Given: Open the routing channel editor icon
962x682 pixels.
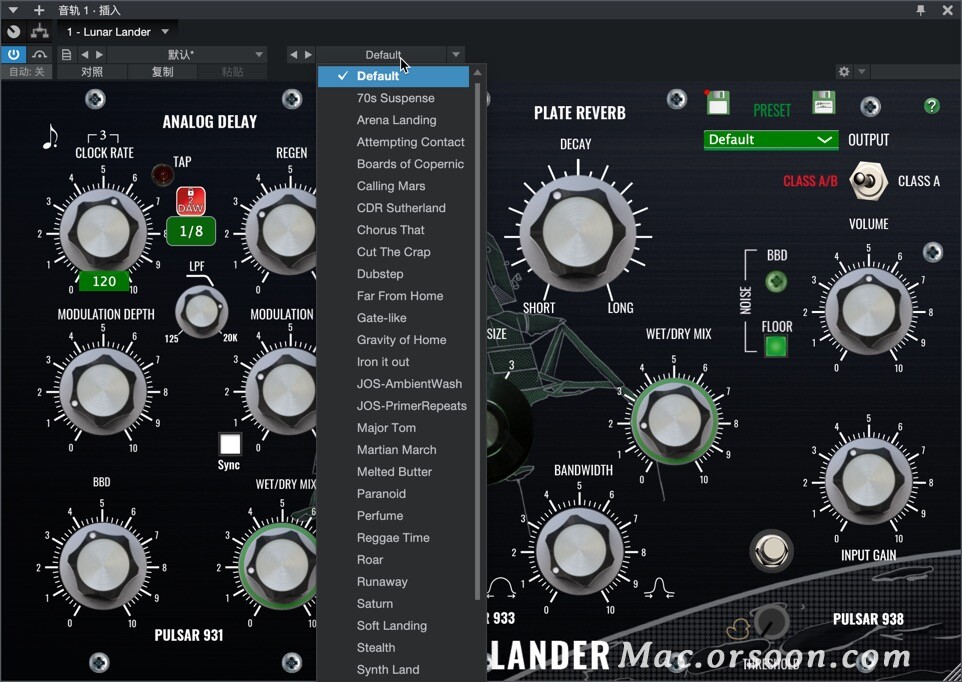Looking at the screenshot, I should tap(40, 31).
